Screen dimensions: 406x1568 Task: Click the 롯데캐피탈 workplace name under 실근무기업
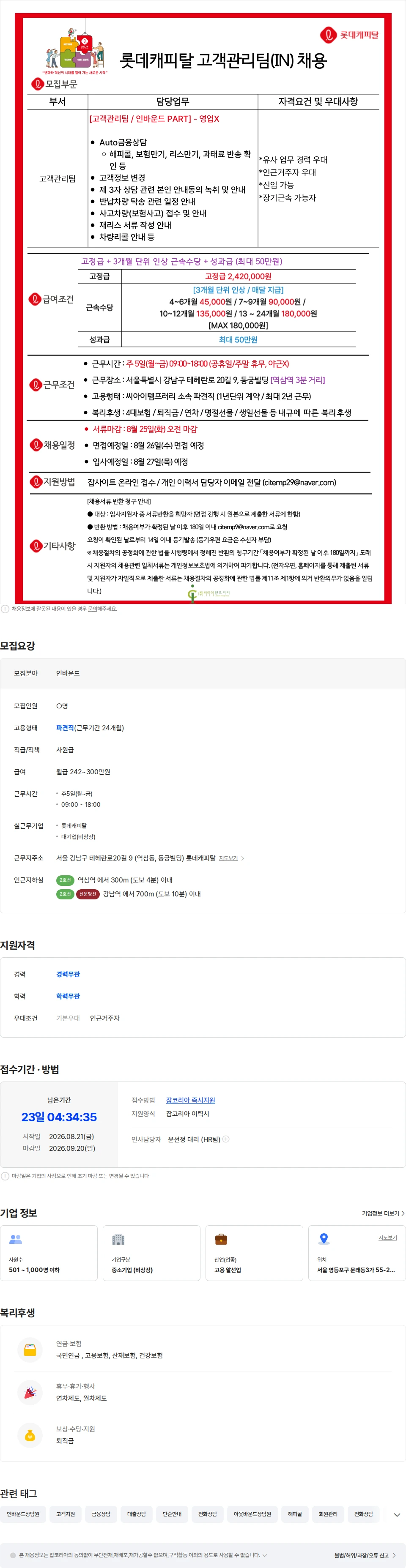click(74, 826)
